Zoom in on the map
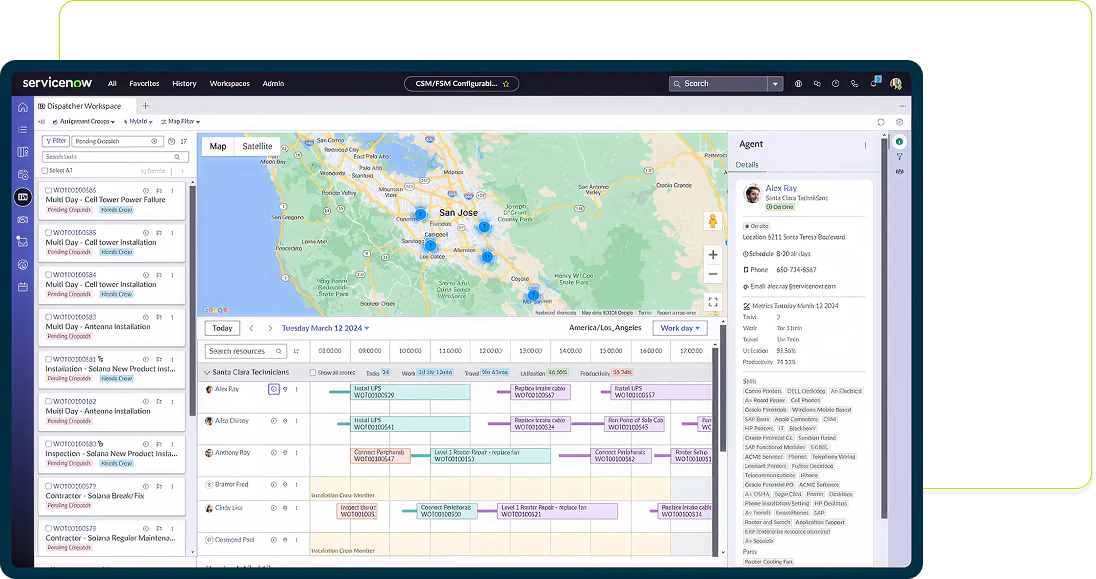1096x579 pixels. click(x=713, y=254)
